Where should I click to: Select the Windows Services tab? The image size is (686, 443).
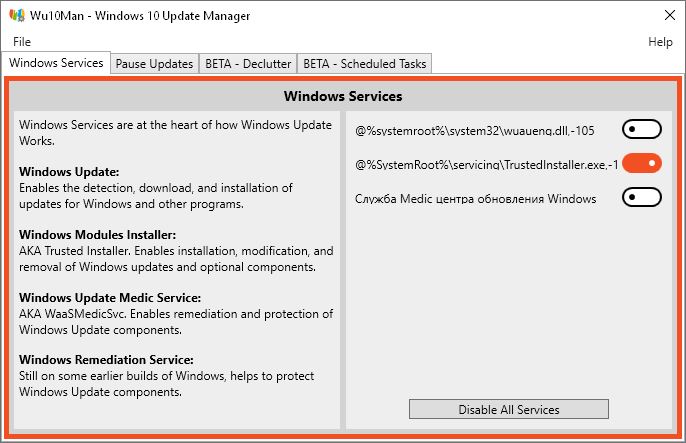click(x=56, y=63)
